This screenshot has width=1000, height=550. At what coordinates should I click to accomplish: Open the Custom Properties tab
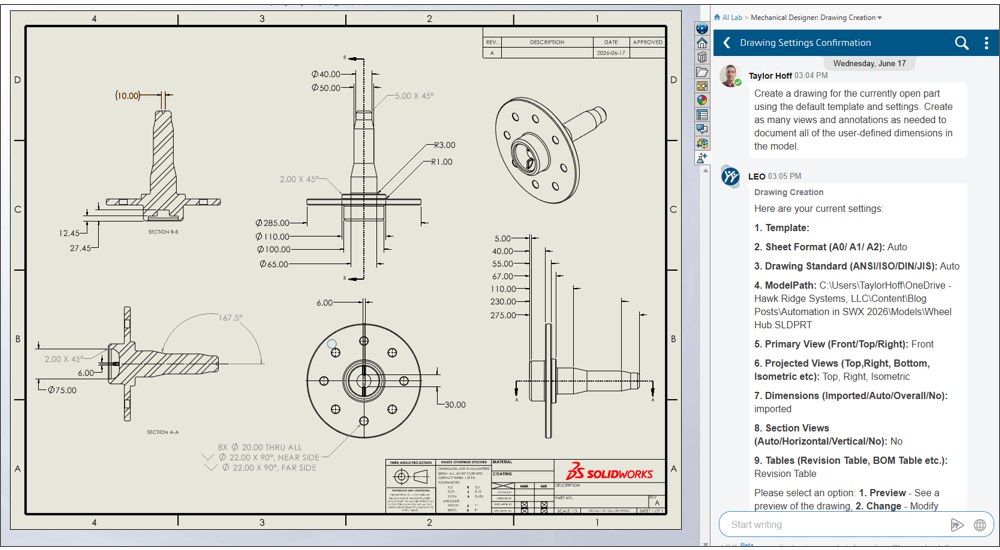[702, 115]
